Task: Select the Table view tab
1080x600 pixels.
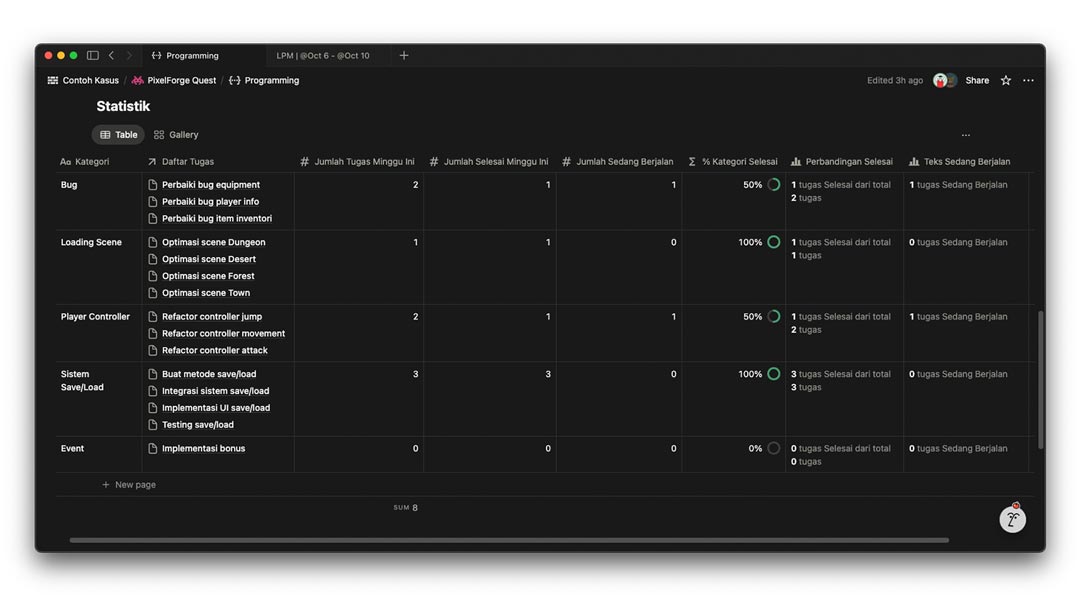Action: [118, 135]
